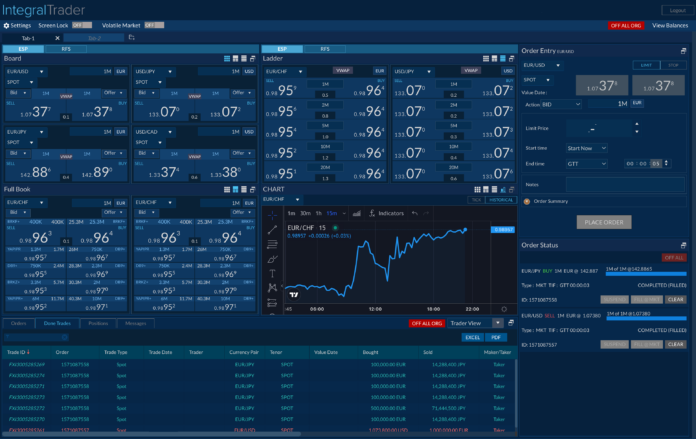Open the RFS tab in Board panel
This screenshot has width=696, height=439.
tap(66, 49)
